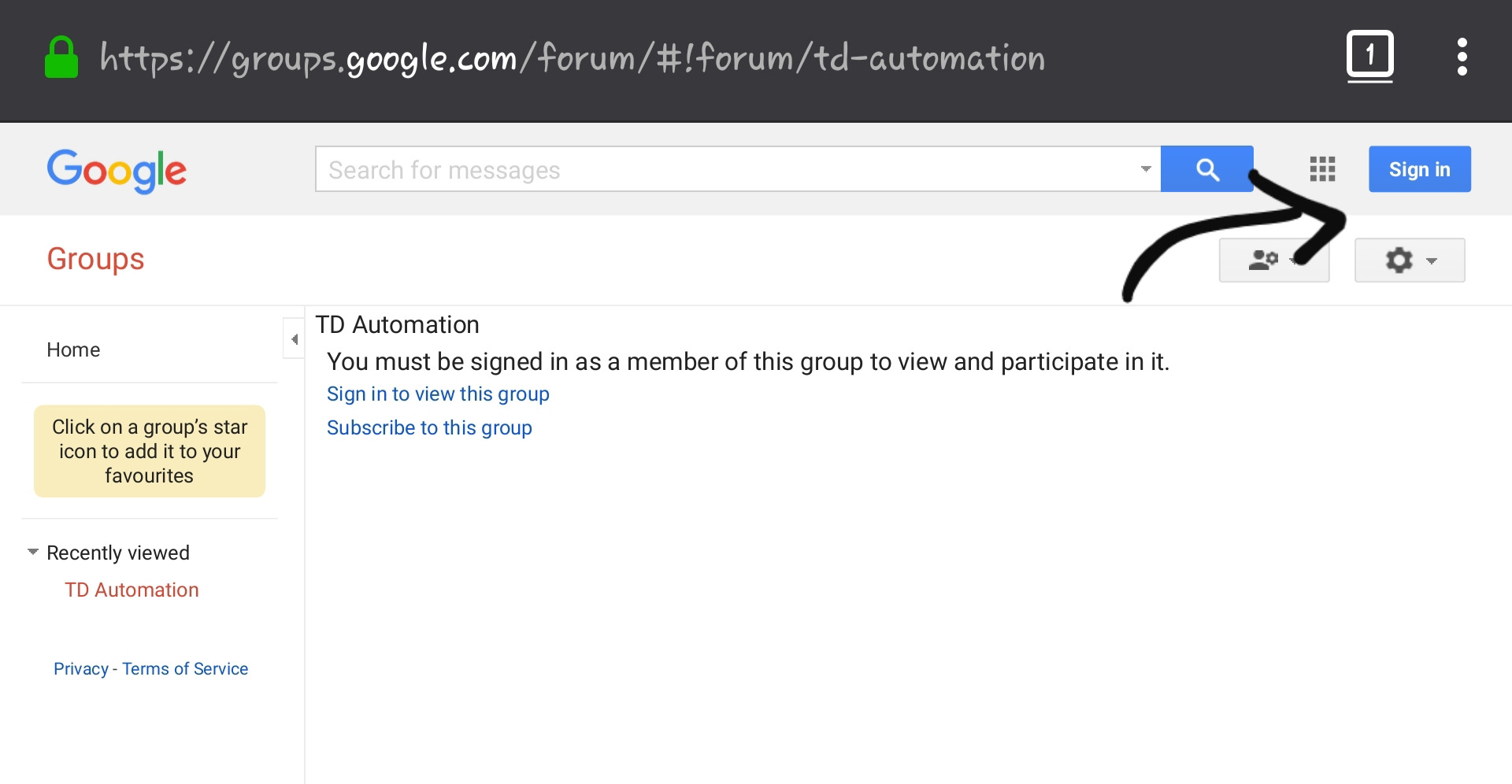Viewport: 1512px width, 784px height.
Task: Collapse the left sidebar panel
Action: pyautogui.click(x=294, y=339)
